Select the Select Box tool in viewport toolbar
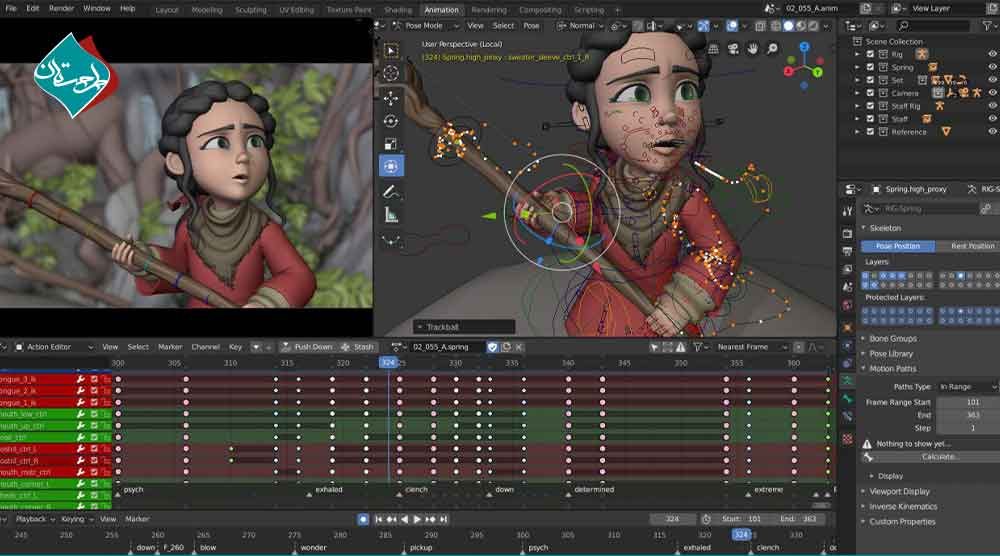Viewport: 1000px width, 556px height. [391, 50]
